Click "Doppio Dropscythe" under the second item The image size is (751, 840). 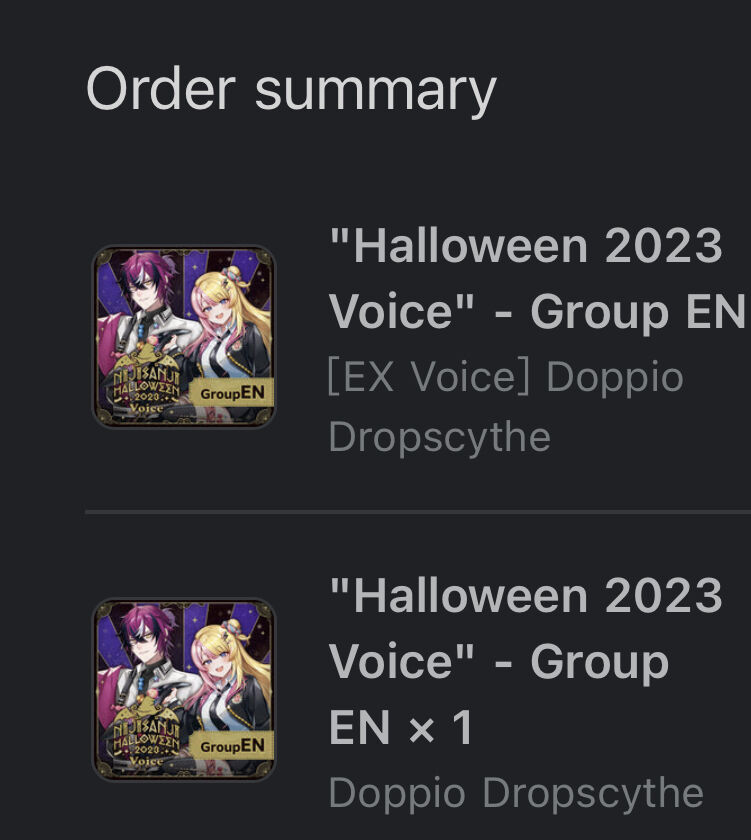pyautogui.click(x=516, y=792)
